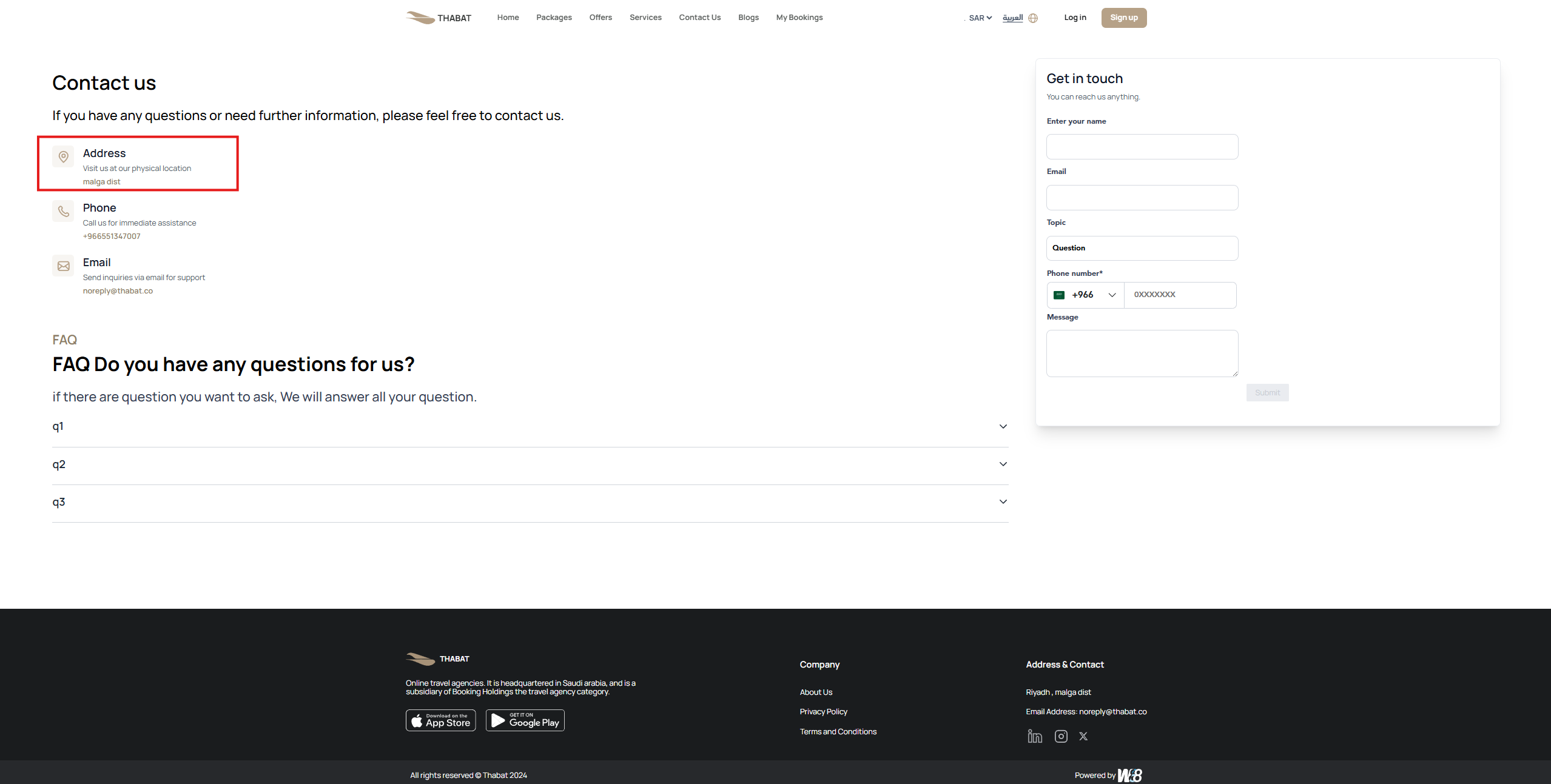Click the X social icon
The image size is (1551, 784).
point(1083,736)
